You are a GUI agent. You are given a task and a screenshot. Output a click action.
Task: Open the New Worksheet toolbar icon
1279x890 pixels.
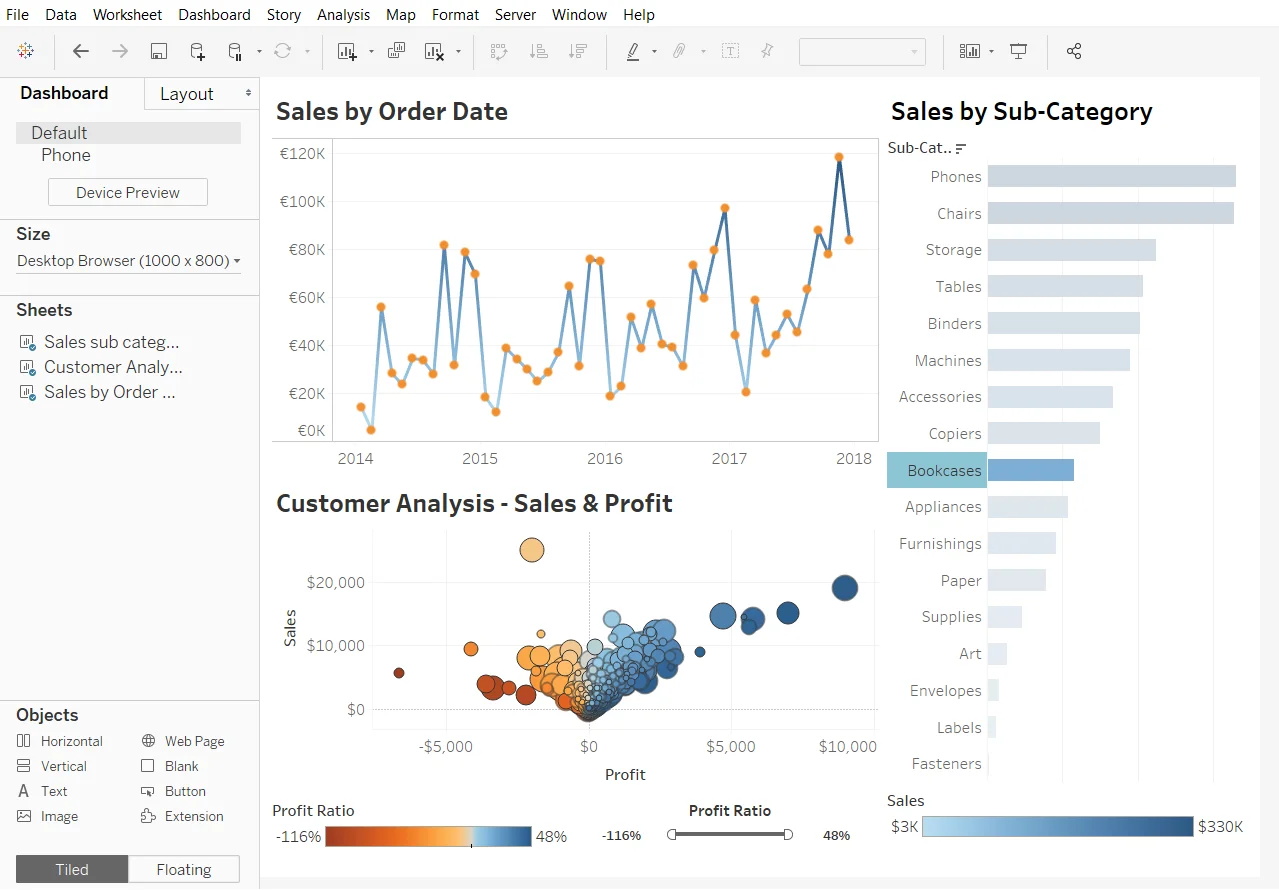pyautogui.click(x=347, y=51)
